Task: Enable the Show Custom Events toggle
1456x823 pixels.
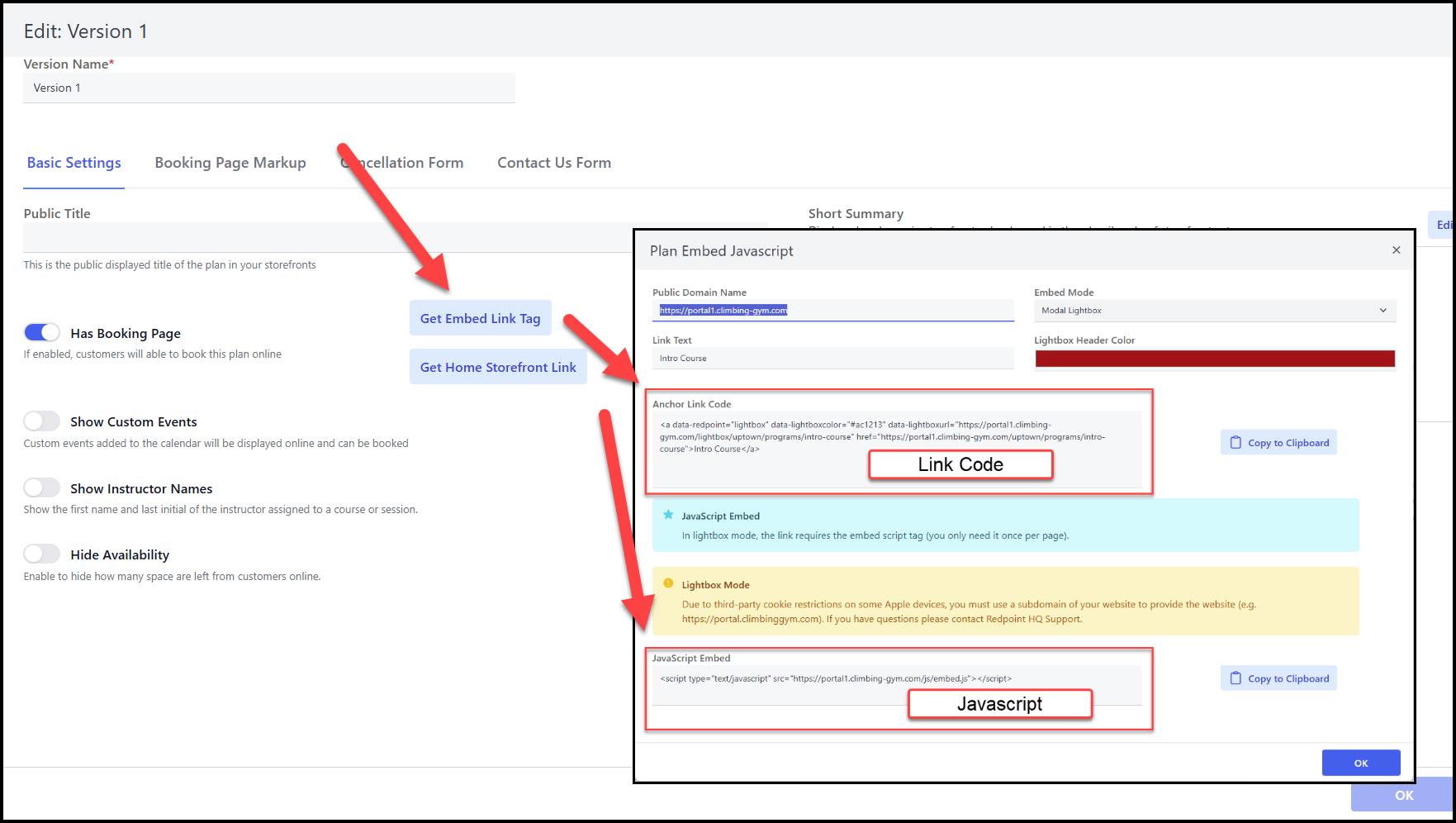Action: click(x=41, y=421)
